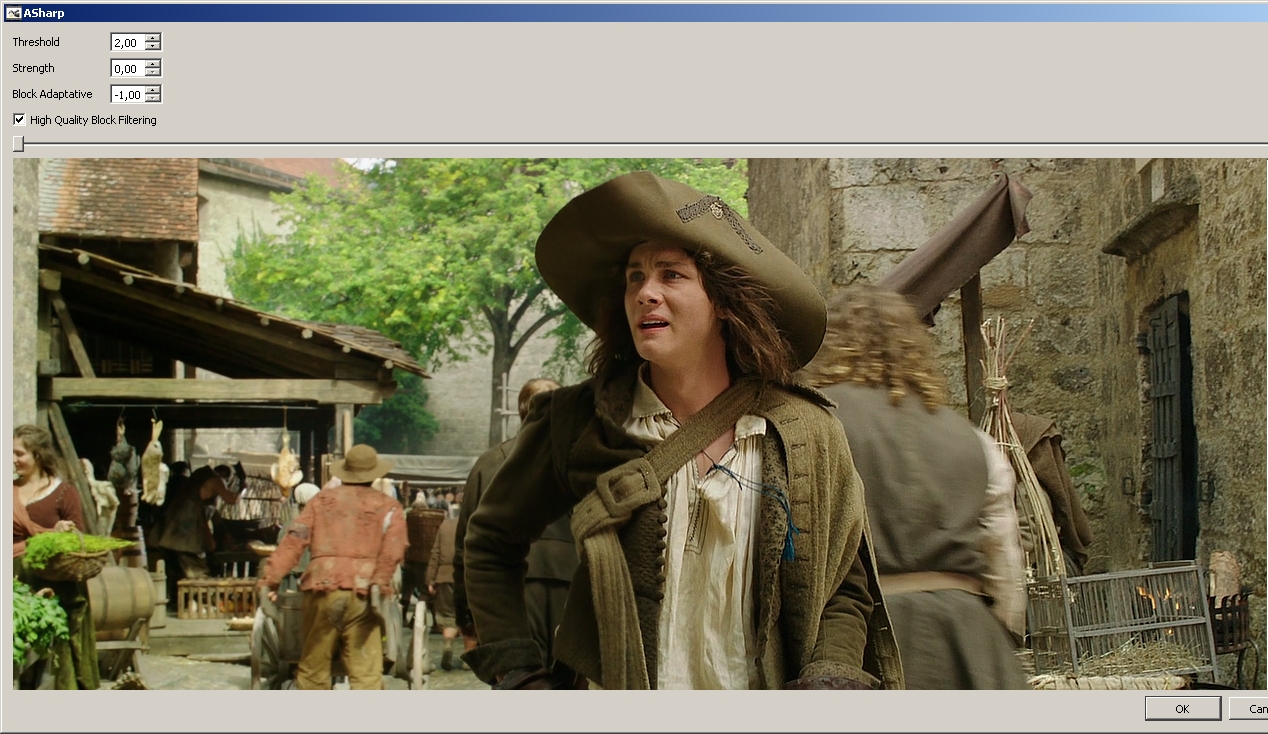Increase the Threshold value with up arrow
This screenshot has height=734, width=1268.
152,38
